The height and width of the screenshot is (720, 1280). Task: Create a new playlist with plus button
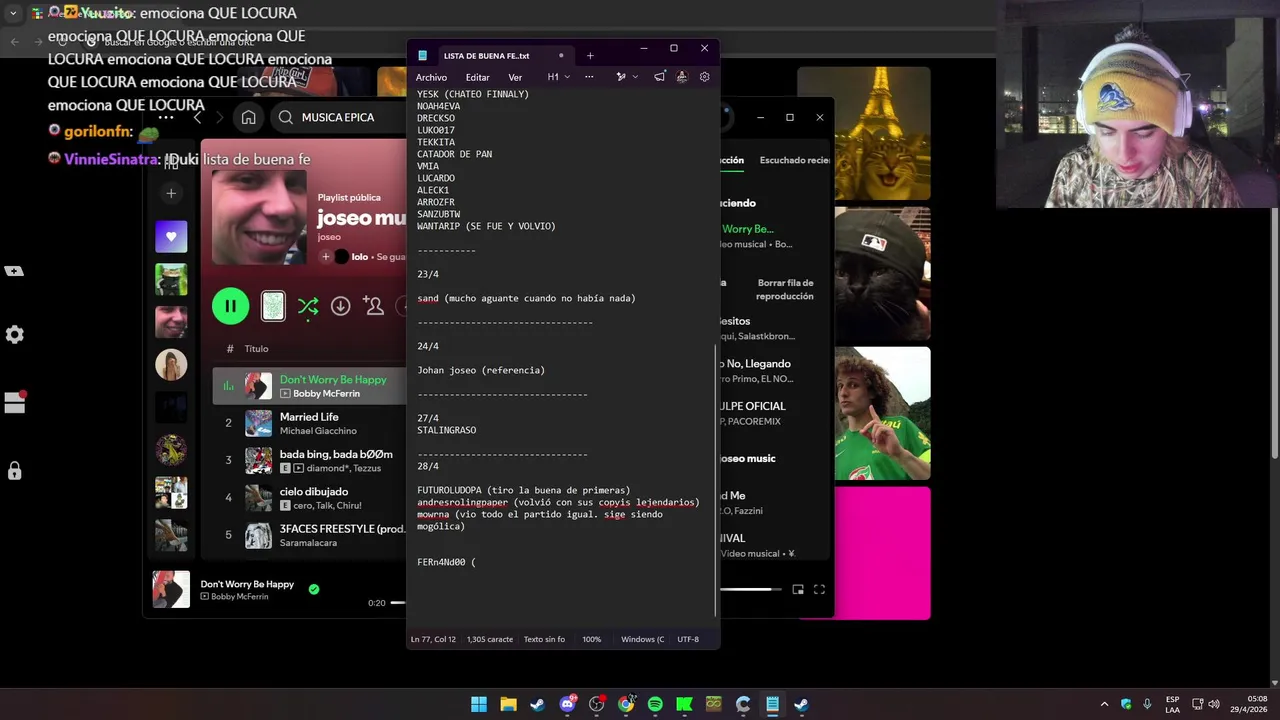pyautogui.click(x=171, y=193)
